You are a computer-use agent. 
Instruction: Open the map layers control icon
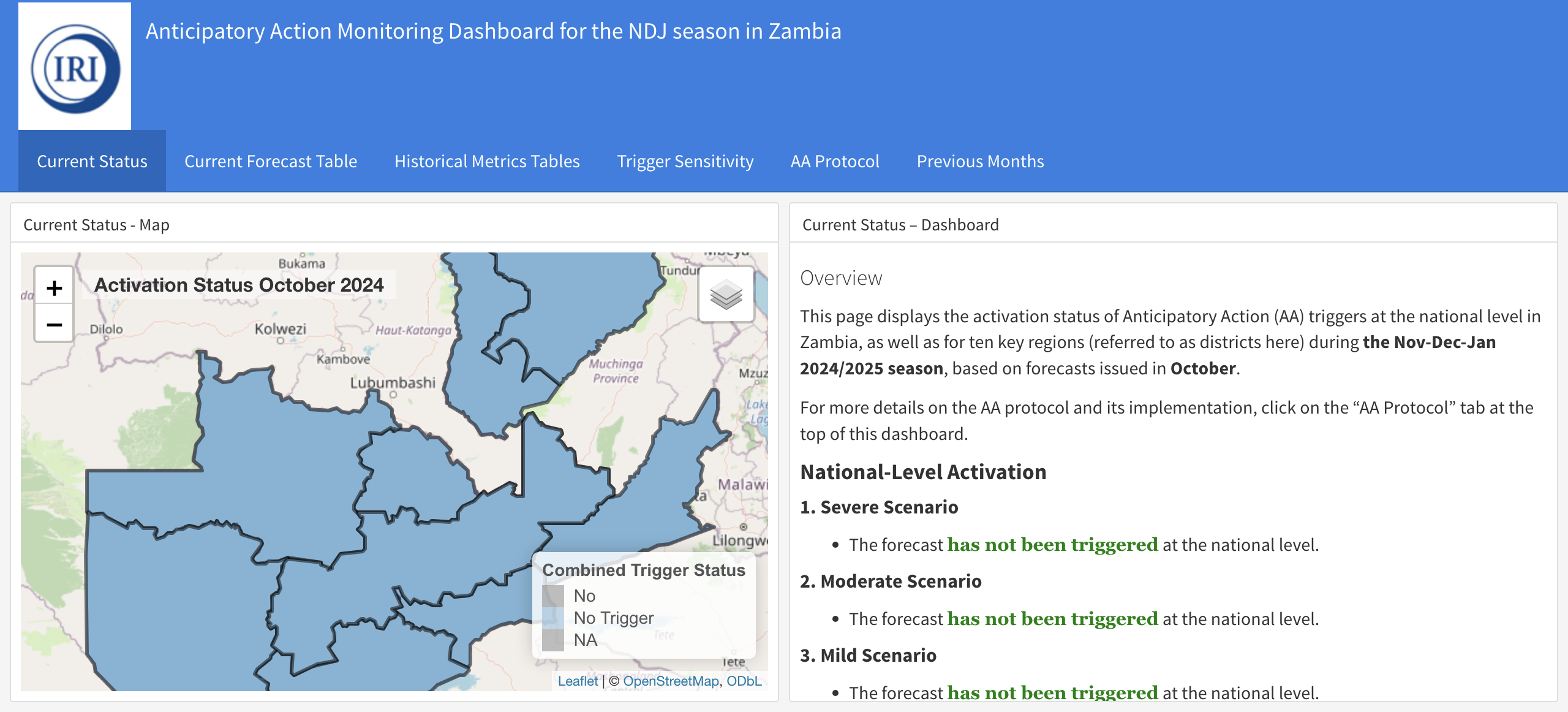727,294
